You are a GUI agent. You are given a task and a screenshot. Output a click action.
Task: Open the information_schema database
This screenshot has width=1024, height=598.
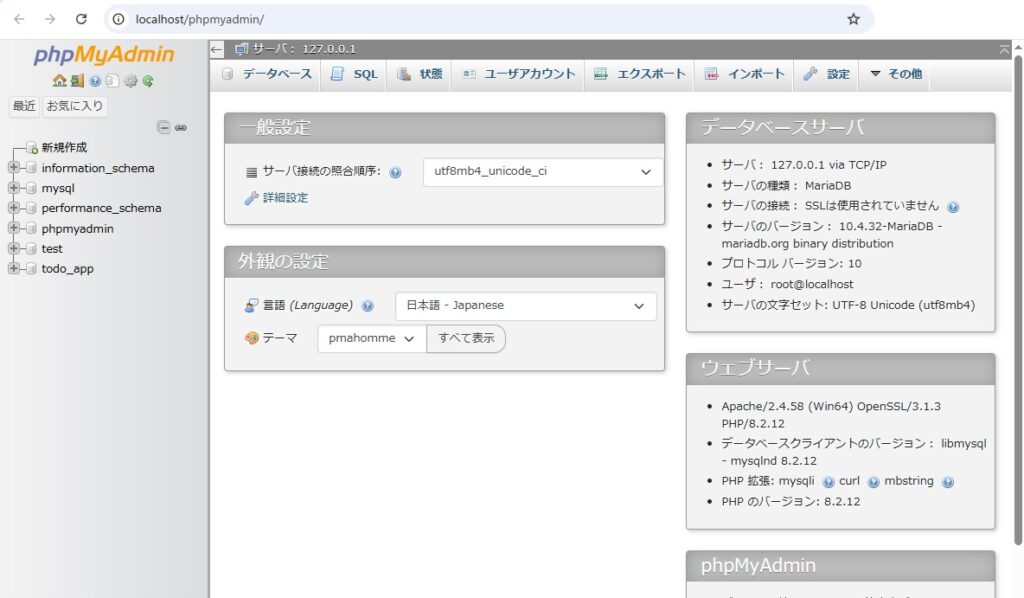(x=98, y=168)
